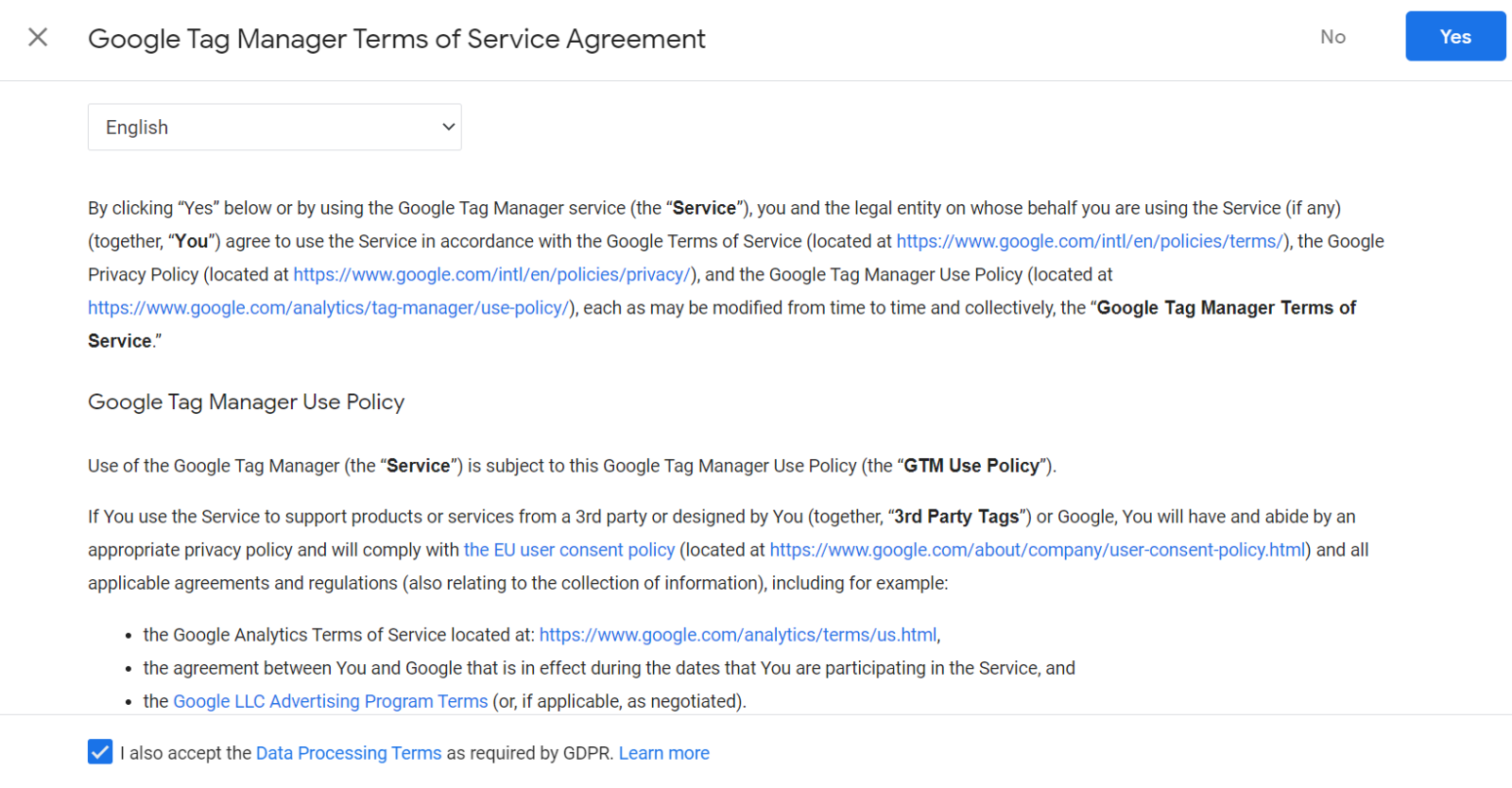This screenshot has height=788, width=1512.
Task: Decline the agreement with the No button
Action: click(x=1332, y=37)
